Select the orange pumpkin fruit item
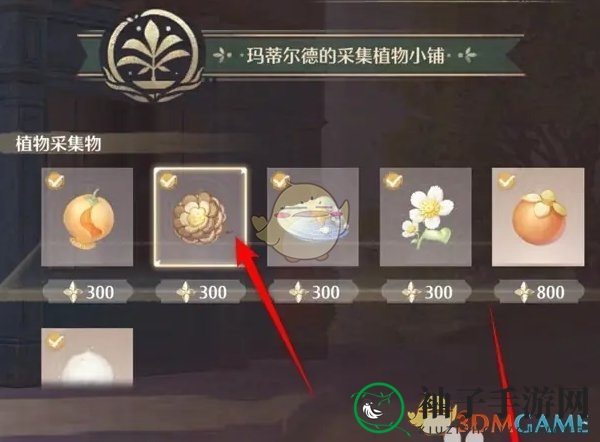 [87, 217]
